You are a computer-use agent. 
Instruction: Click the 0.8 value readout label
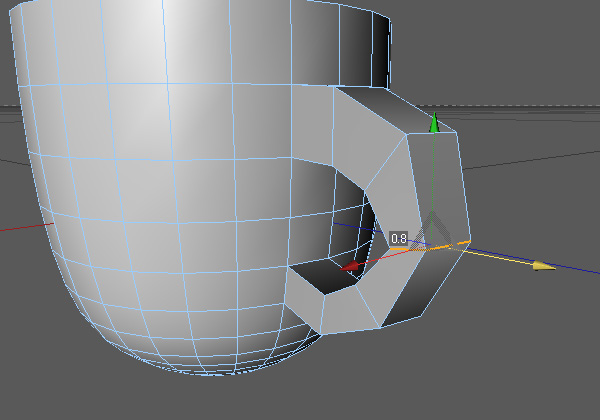(398, 239)
